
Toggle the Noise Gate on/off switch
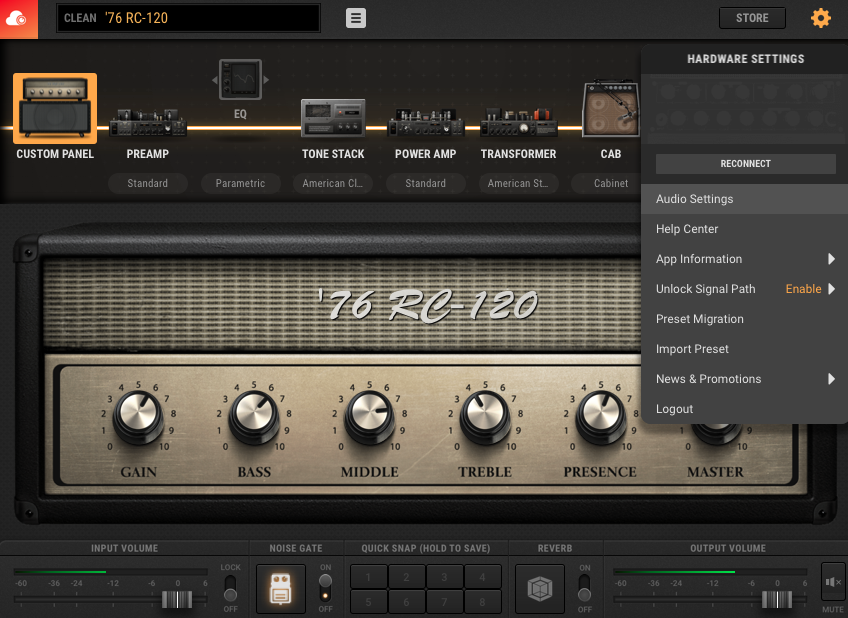tap(325, 588)
